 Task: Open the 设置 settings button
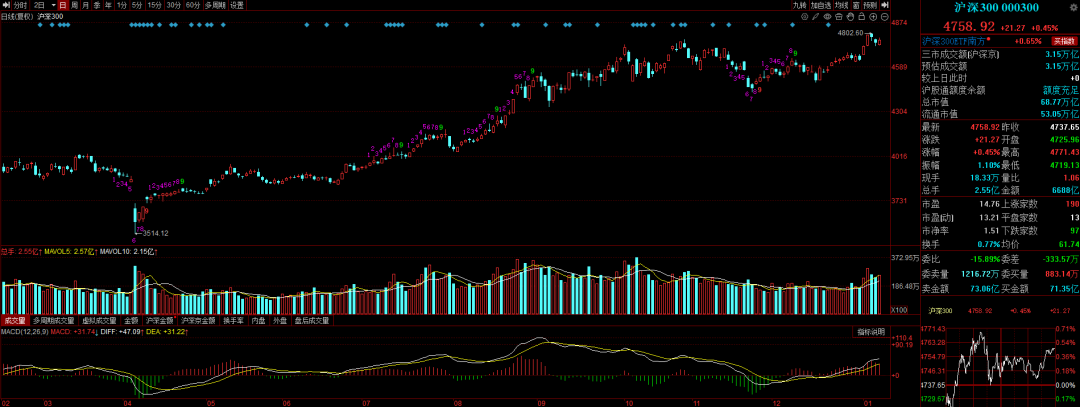click(x=237, y=5)
